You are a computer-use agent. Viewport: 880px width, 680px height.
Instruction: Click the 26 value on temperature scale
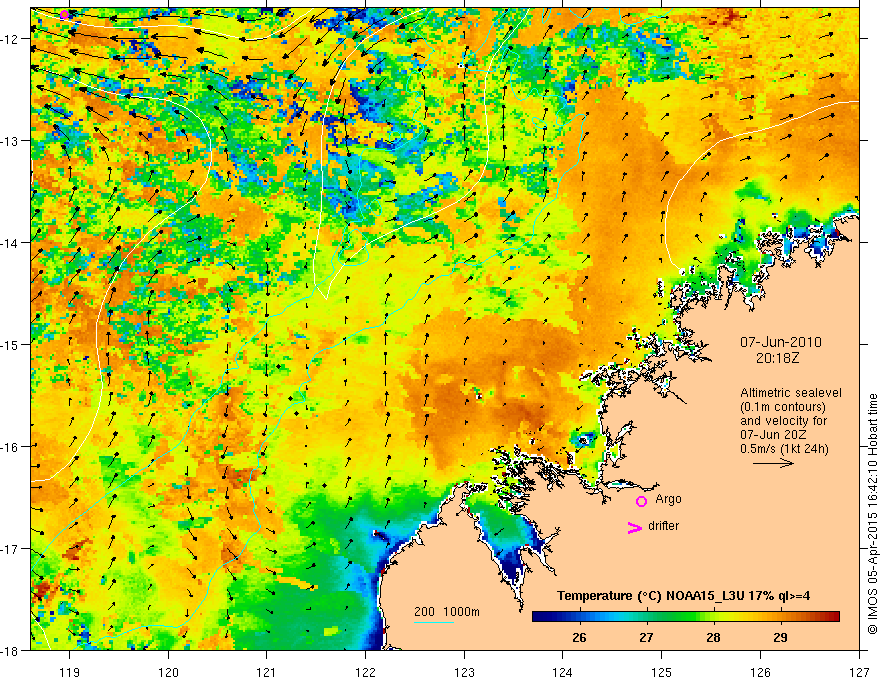(x=579, y=637)
